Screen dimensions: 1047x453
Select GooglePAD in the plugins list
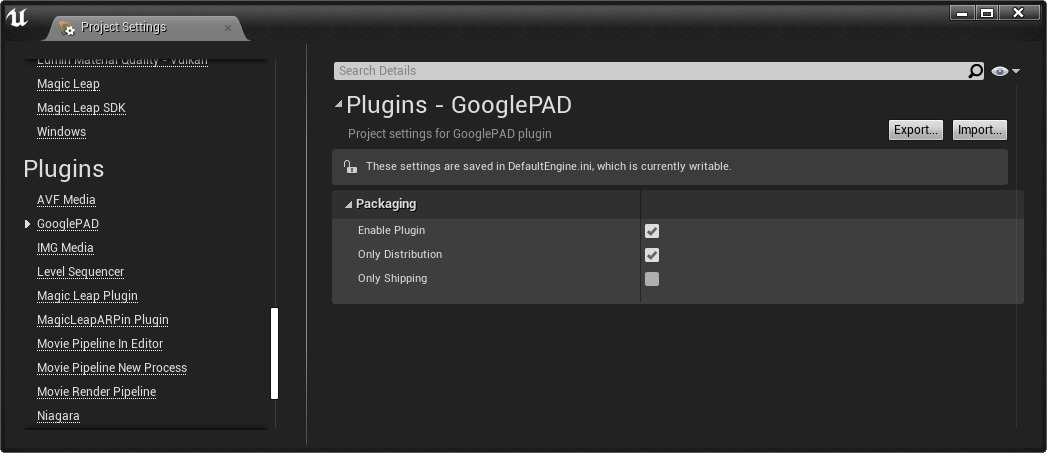tap(67, 224)
